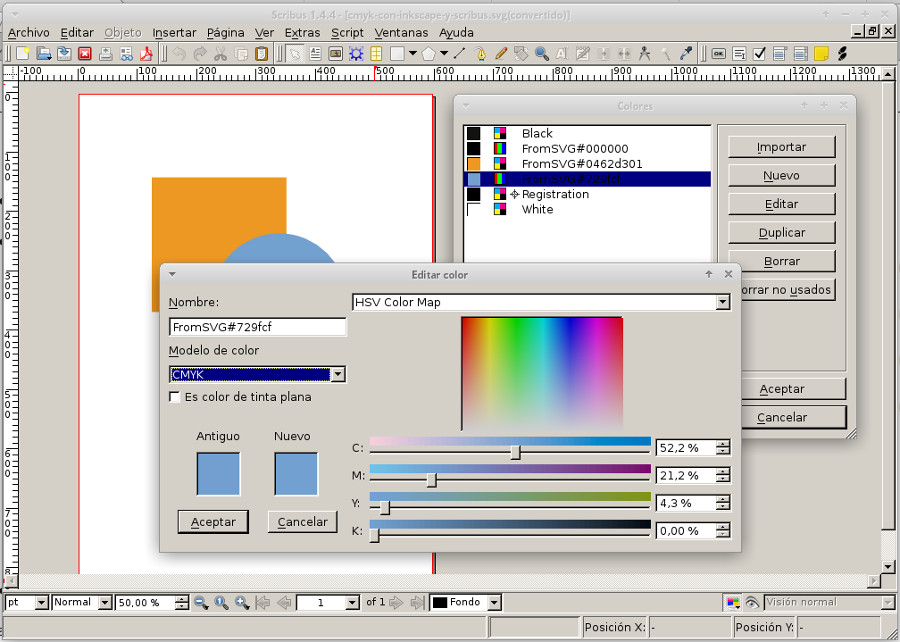Click the C cyan slider handle
The width and height of the screenshot is (900, 642).
pos(515,452)
